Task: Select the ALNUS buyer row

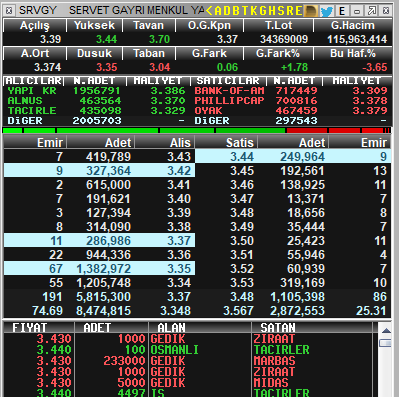Action: pos(97,101)
